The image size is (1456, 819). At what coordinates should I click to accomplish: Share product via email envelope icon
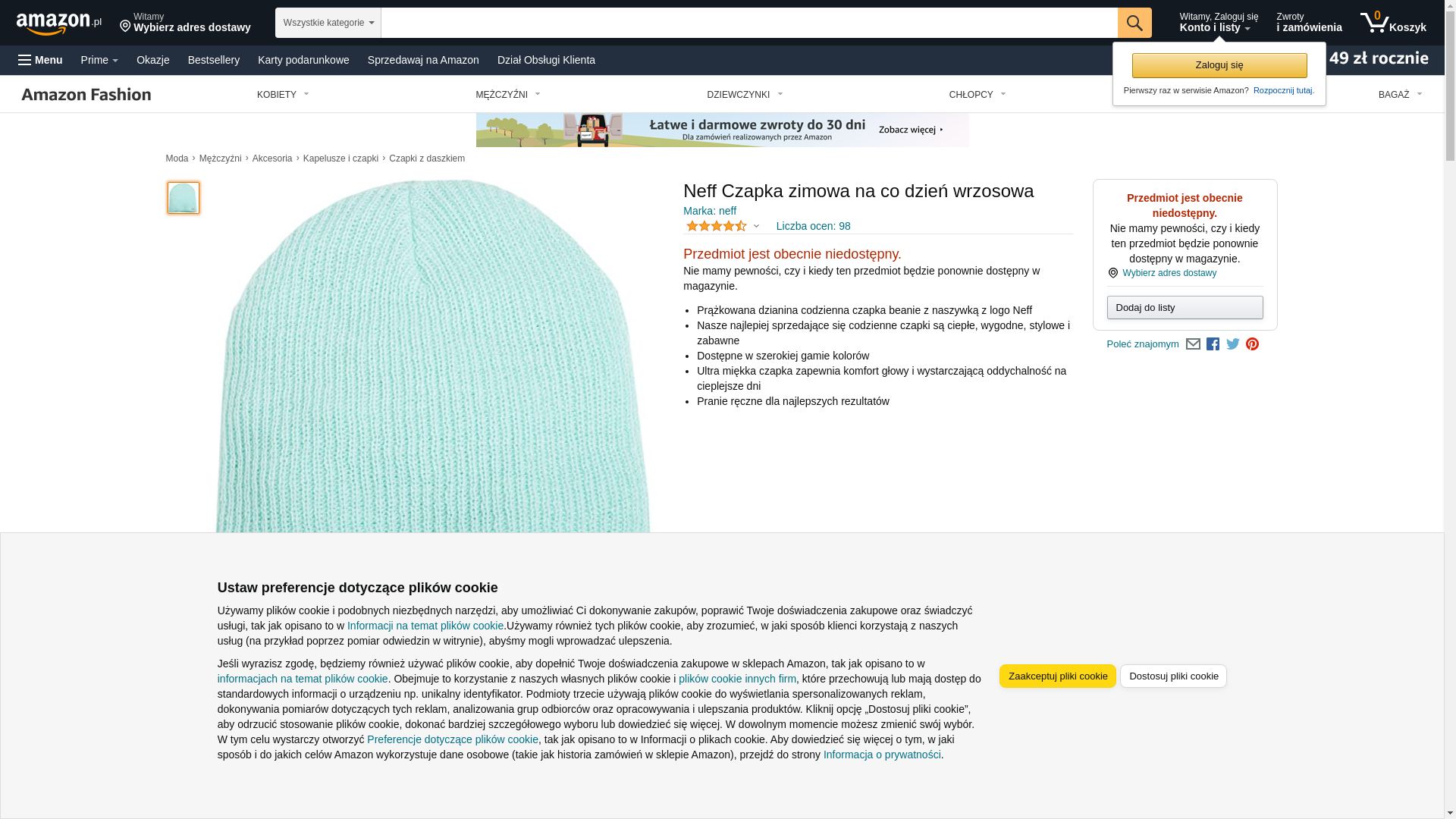tap(1193, 344)
